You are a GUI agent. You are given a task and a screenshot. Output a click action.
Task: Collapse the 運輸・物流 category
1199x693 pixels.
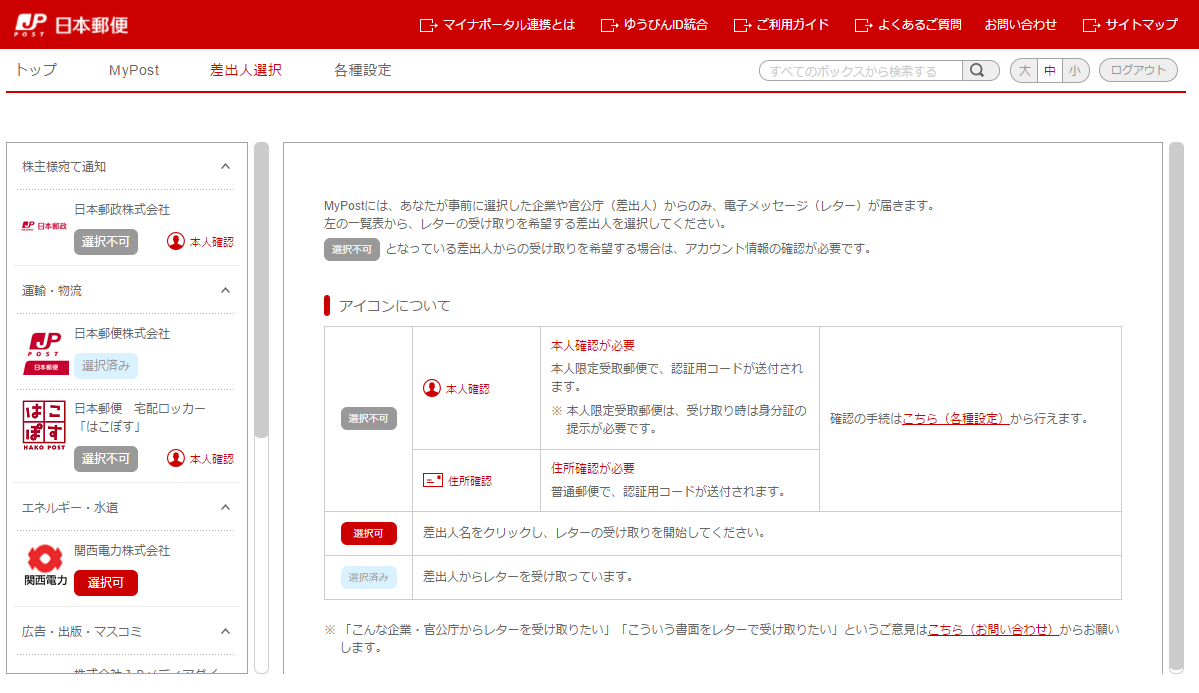click(226, 290)
